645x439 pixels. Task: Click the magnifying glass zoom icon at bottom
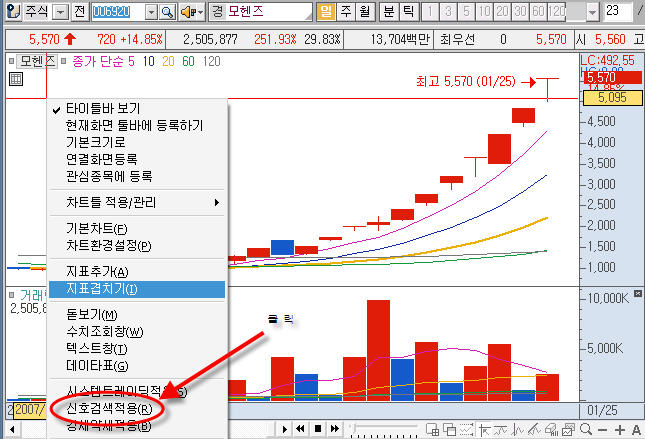(586, 429)
